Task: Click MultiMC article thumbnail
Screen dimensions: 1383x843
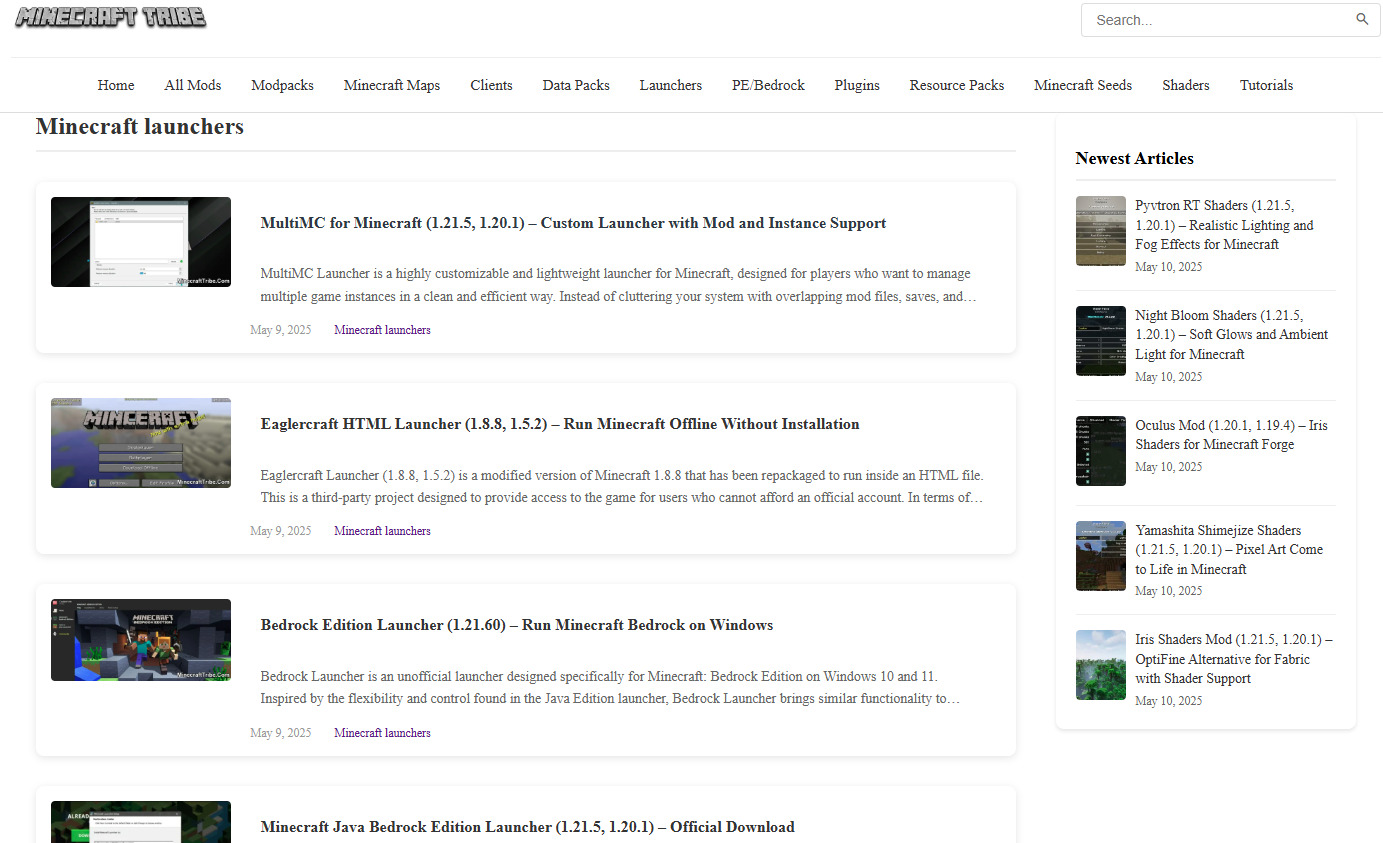Action: point(141,242)
